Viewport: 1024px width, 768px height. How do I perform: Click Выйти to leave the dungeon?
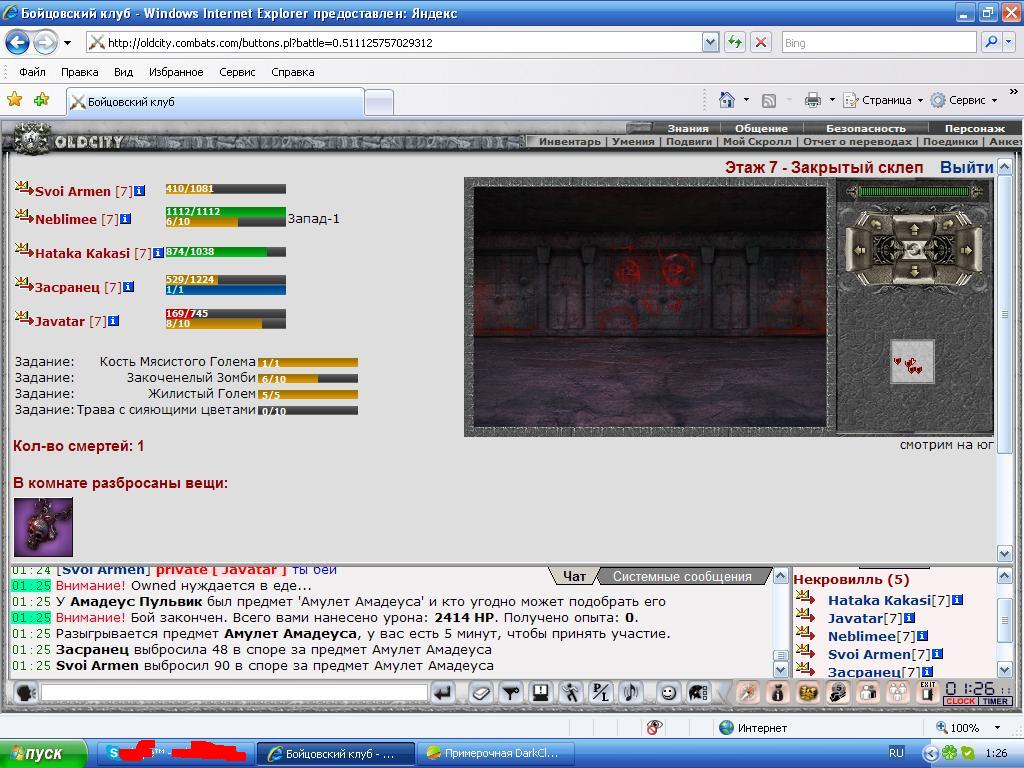pos(967,168)
